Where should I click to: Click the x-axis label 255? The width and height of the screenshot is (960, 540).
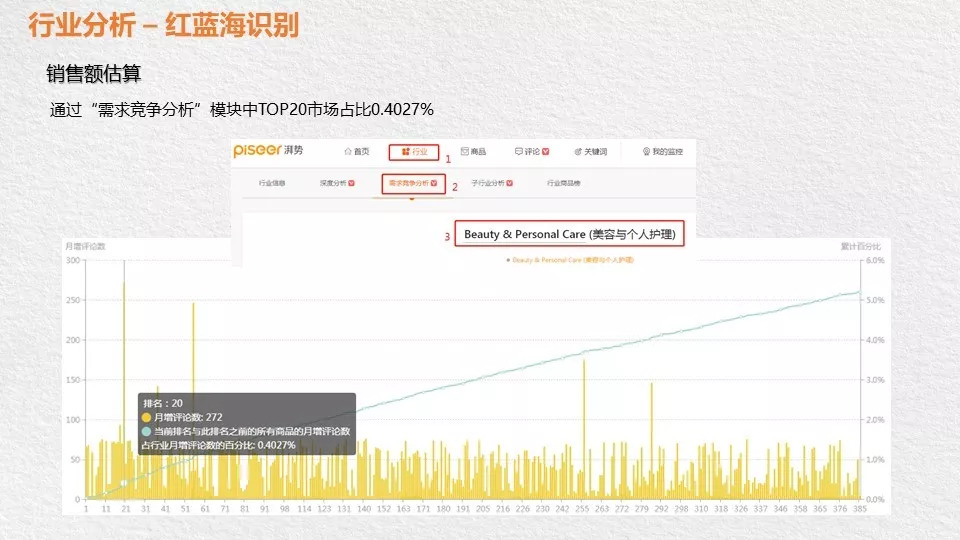click(582, 509)
